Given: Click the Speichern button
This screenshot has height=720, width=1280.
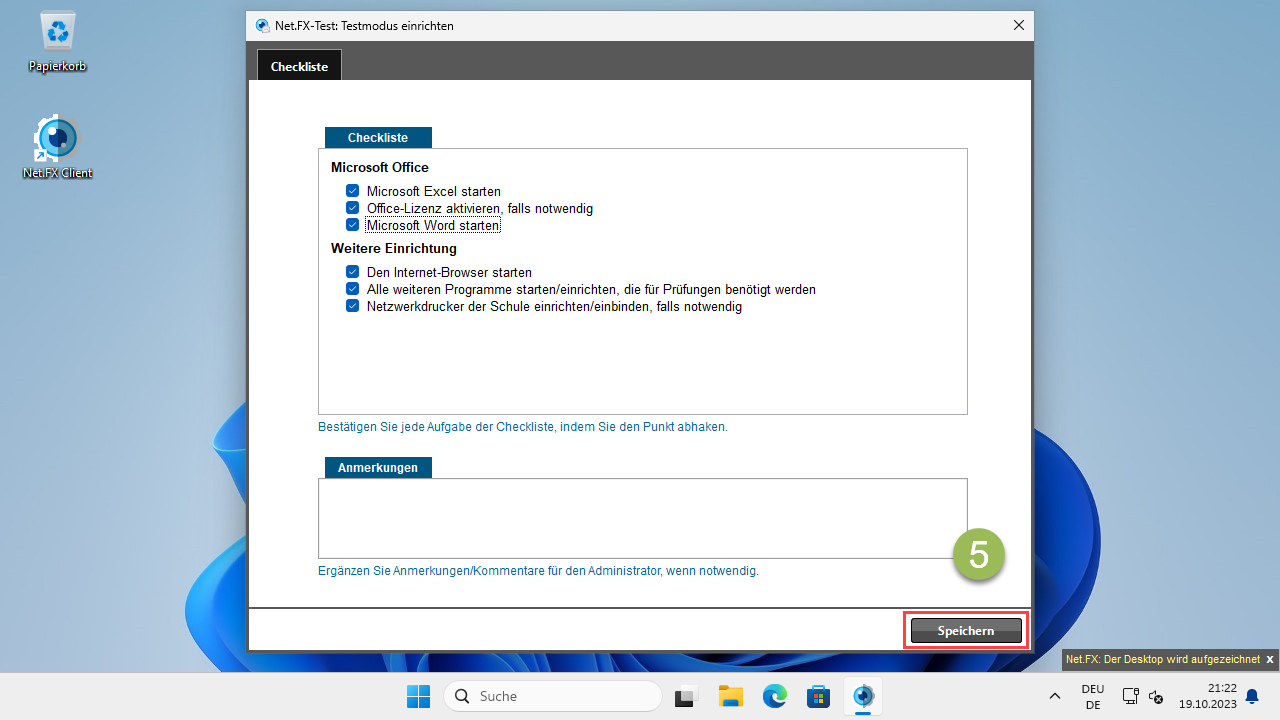Looking at the screenshot, I should point(966,631).
